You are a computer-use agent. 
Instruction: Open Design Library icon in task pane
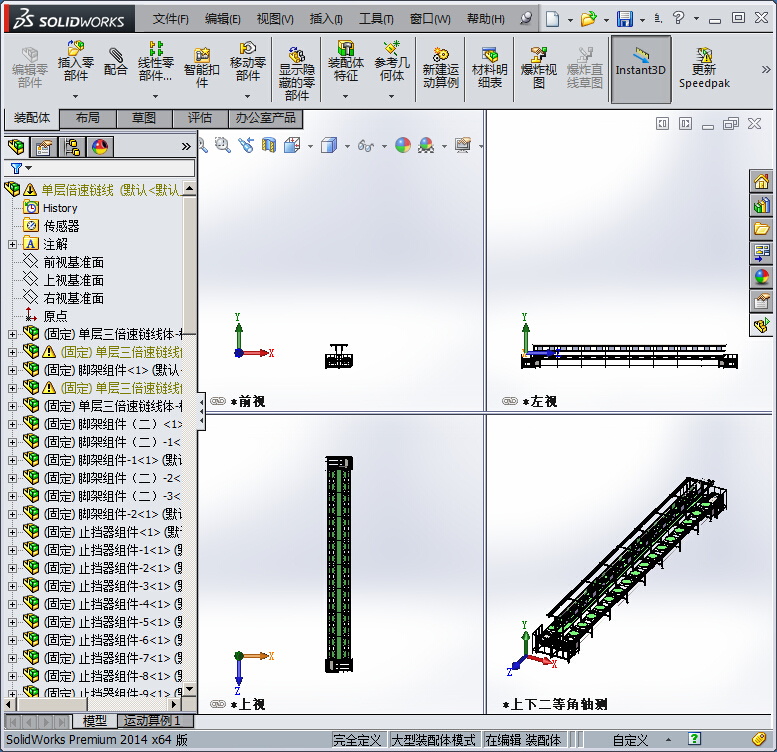click(761, 205)
